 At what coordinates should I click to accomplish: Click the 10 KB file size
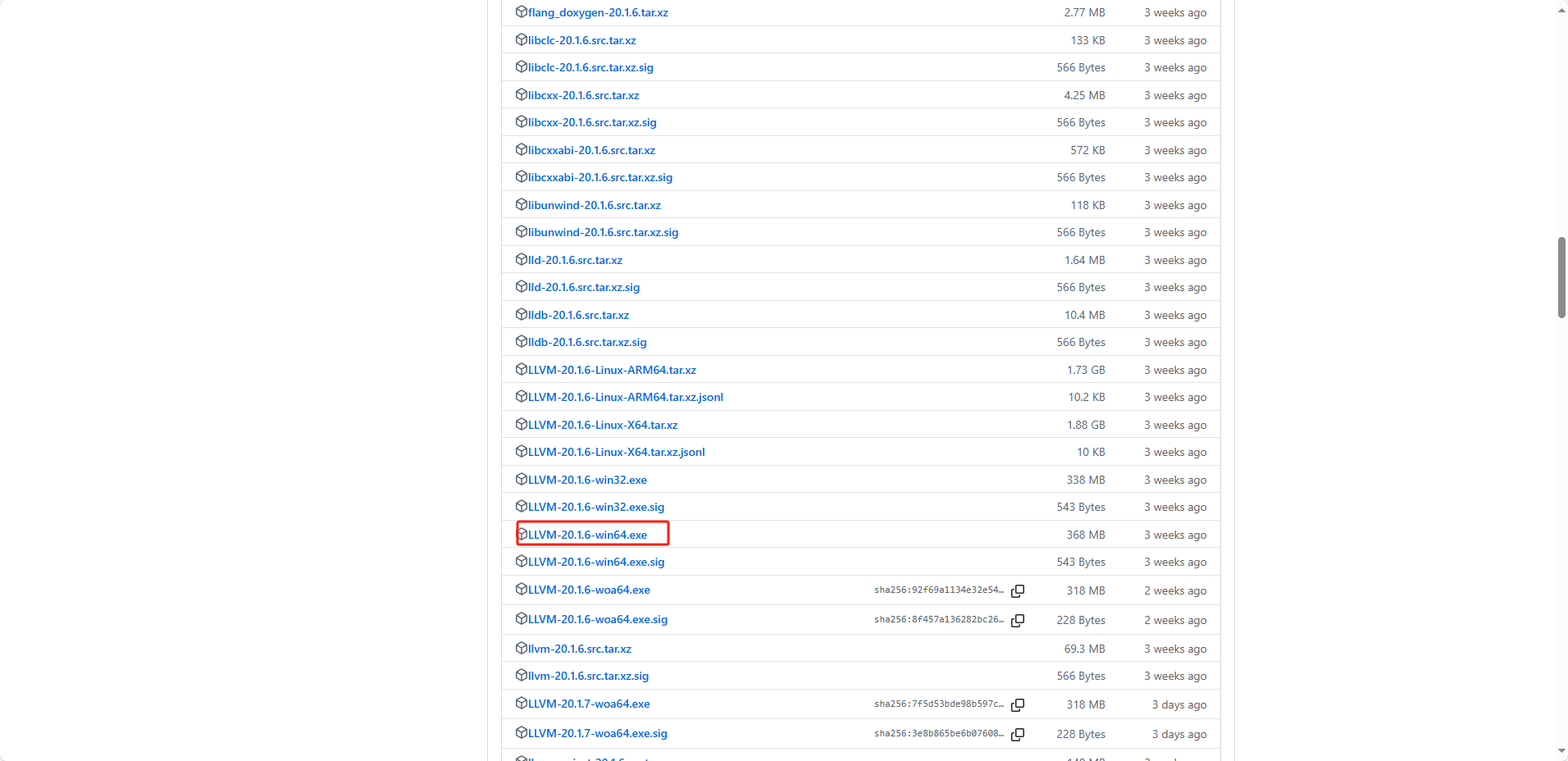1091,452
